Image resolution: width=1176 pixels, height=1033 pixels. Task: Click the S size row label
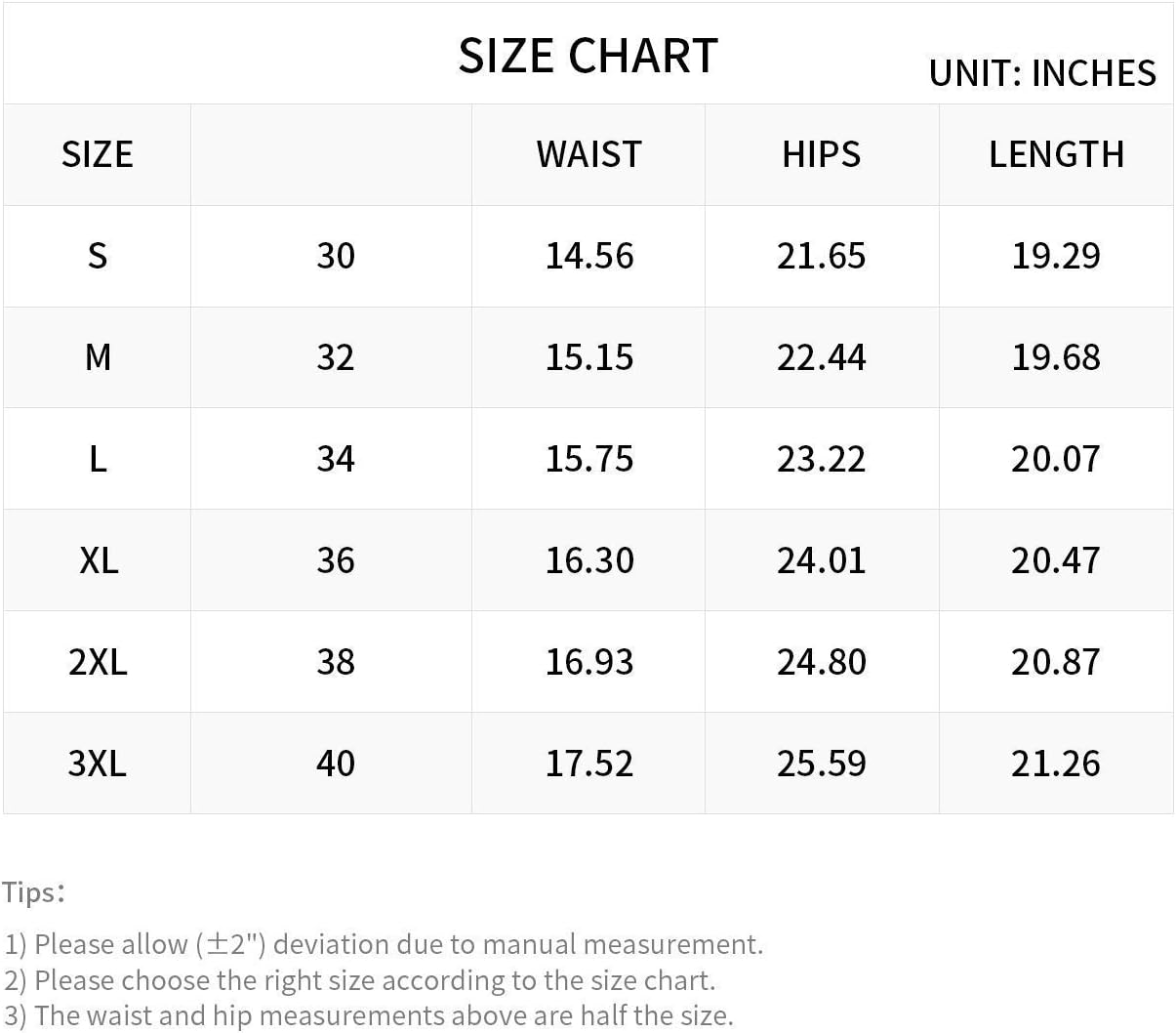point(97,256)
